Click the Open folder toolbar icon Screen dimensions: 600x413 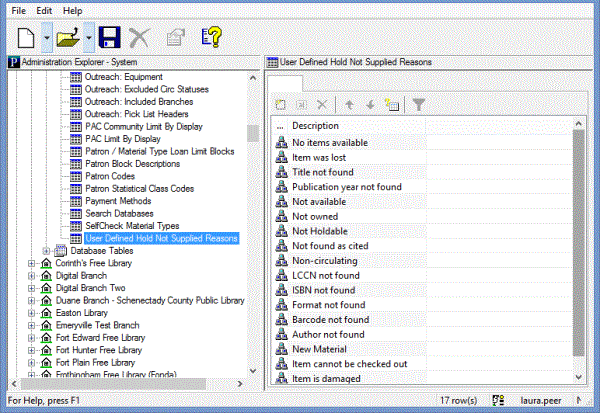click(x=68, y=37)
